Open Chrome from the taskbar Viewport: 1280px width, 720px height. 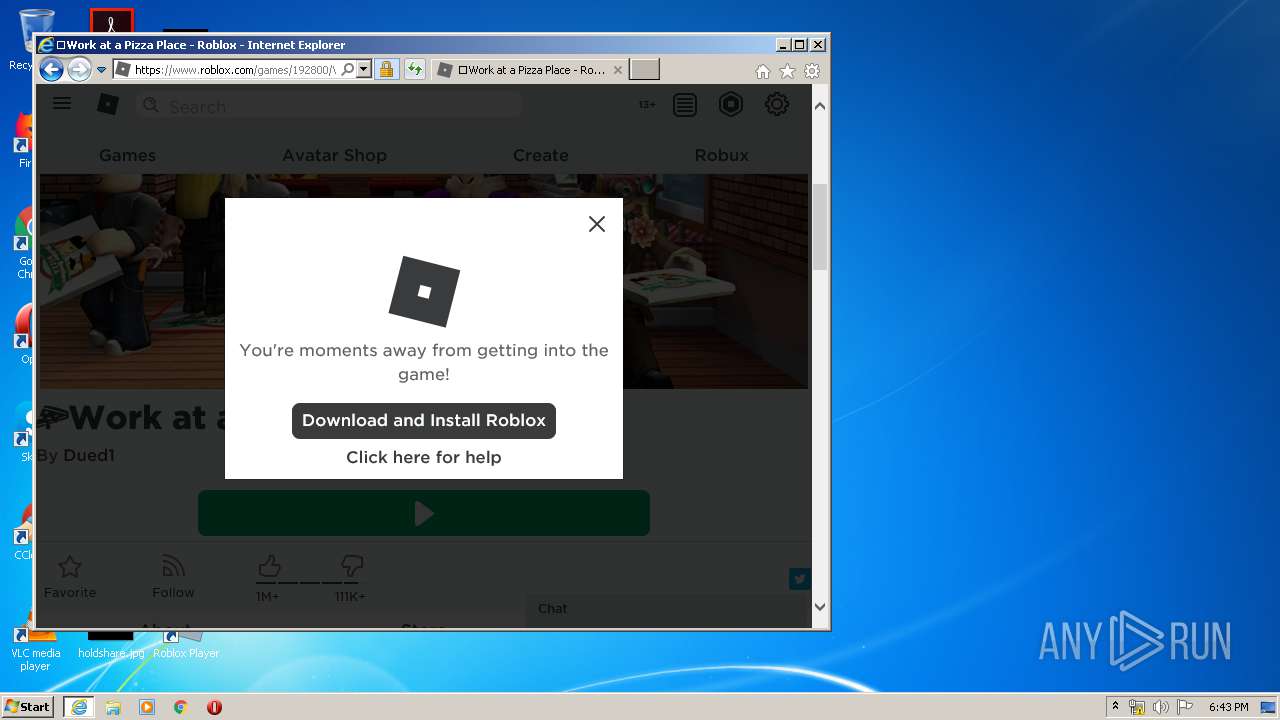[181, 707]
